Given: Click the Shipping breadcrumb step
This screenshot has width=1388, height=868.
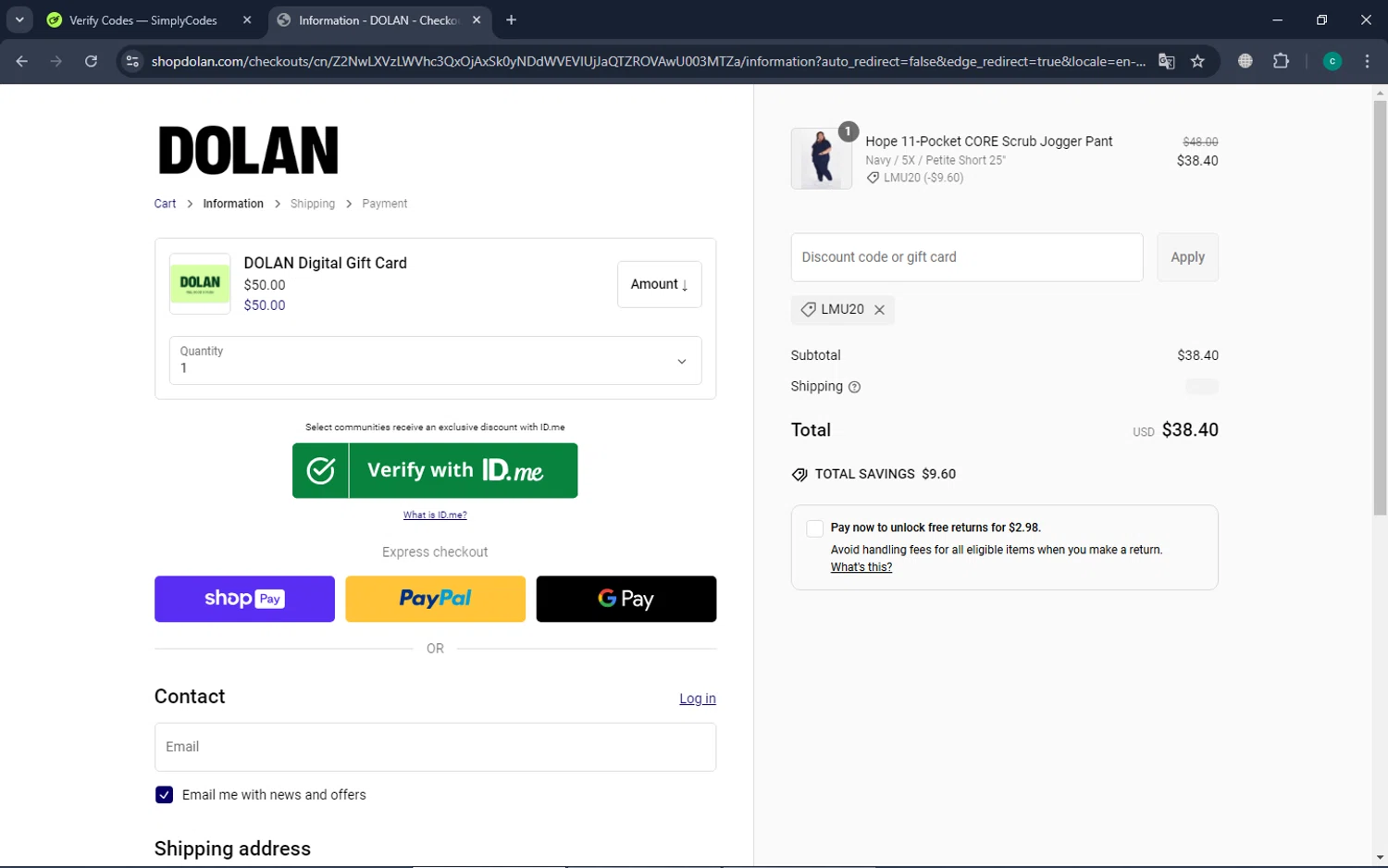Looking at the screenshot, I should [313, 204].
